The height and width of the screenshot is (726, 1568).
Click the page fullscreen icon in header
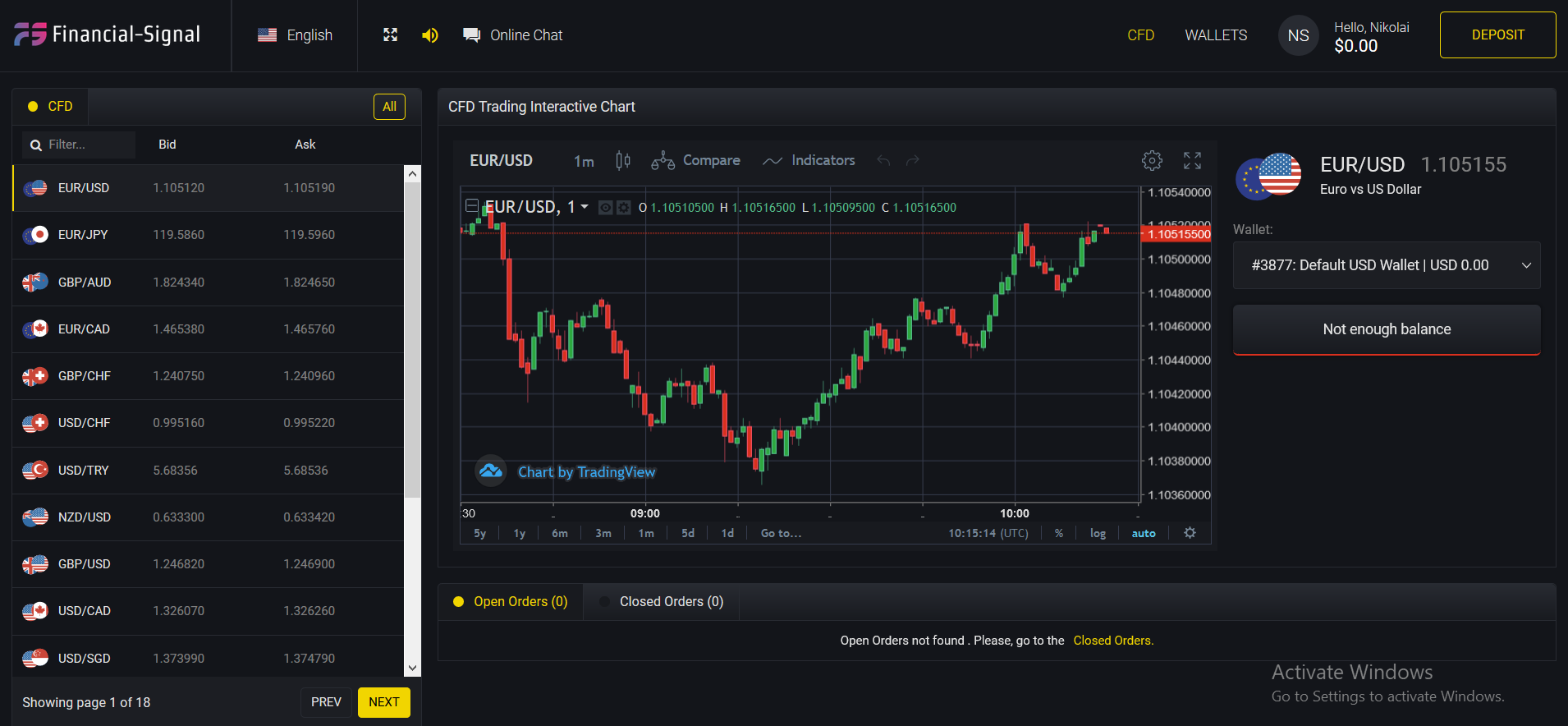coord(391,35)
